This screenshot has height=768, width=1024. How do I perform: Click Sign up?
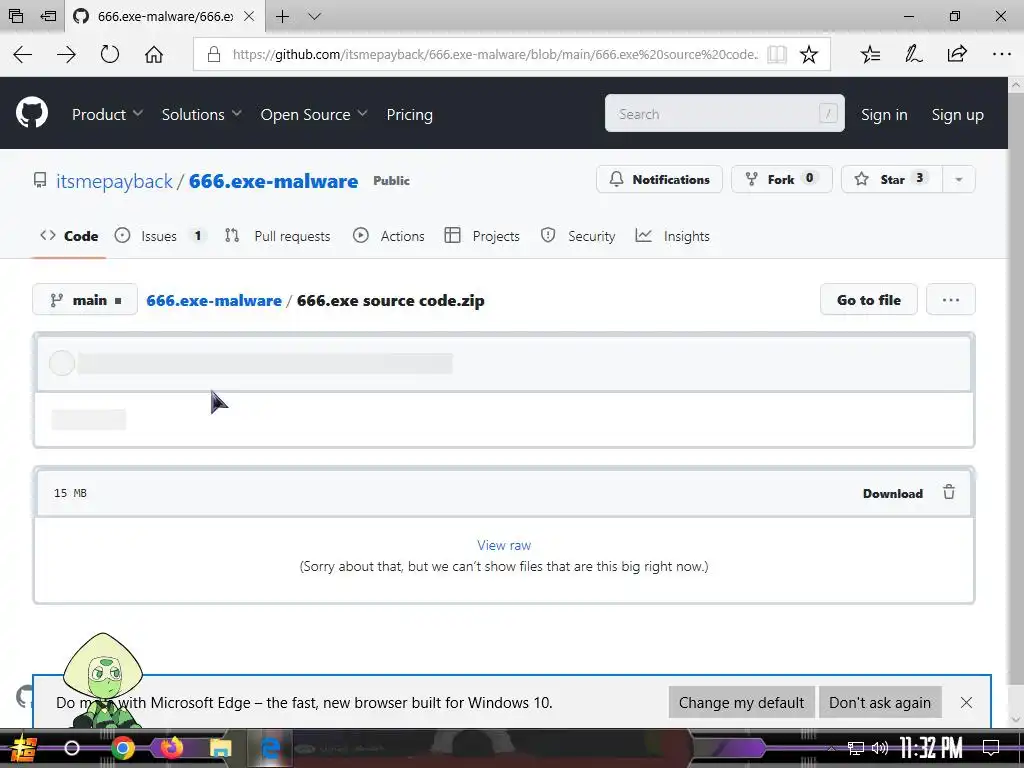pyautogui.click(x=957, y=114)
